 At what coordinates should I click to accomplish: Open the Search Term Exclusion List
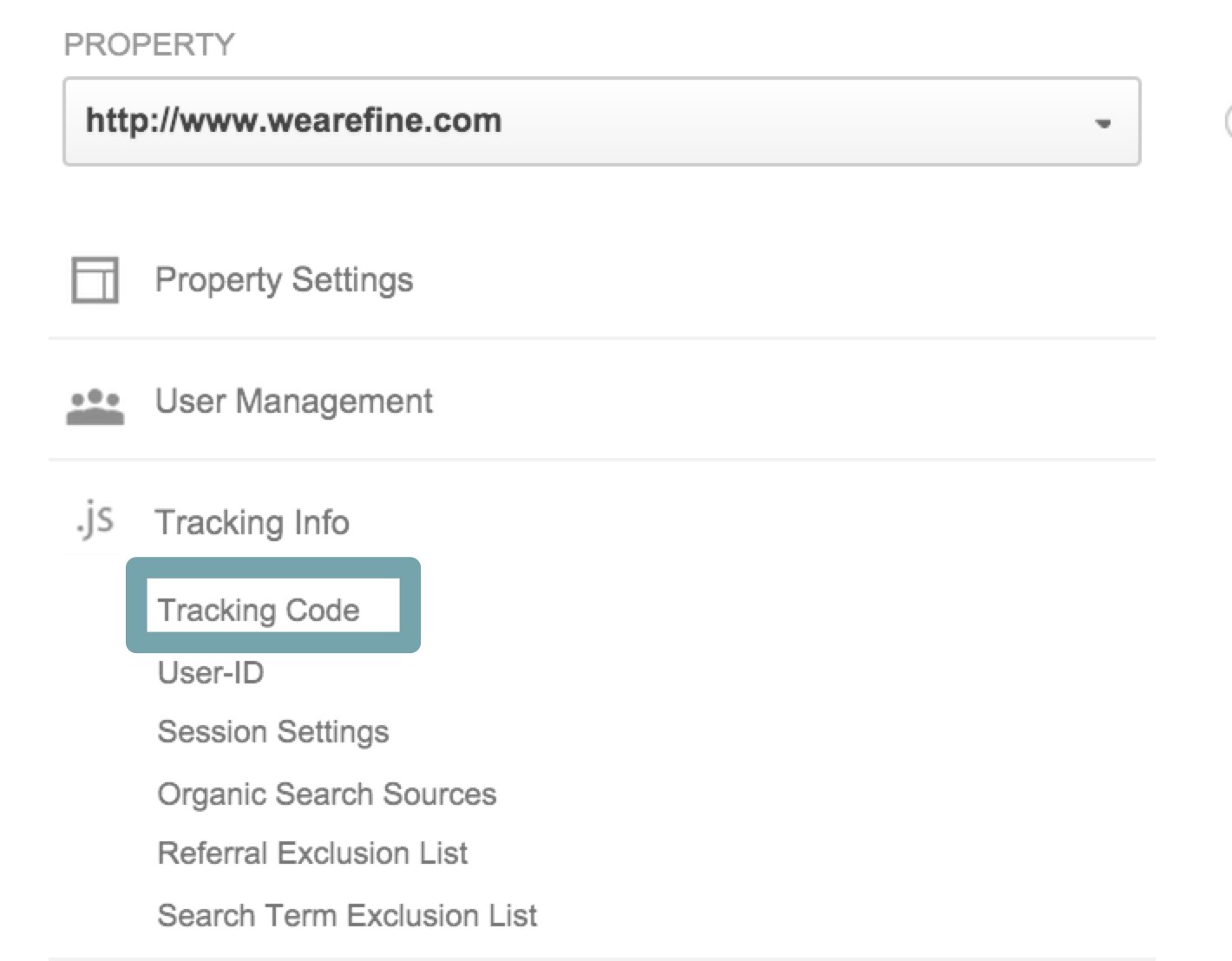point(347,915)
